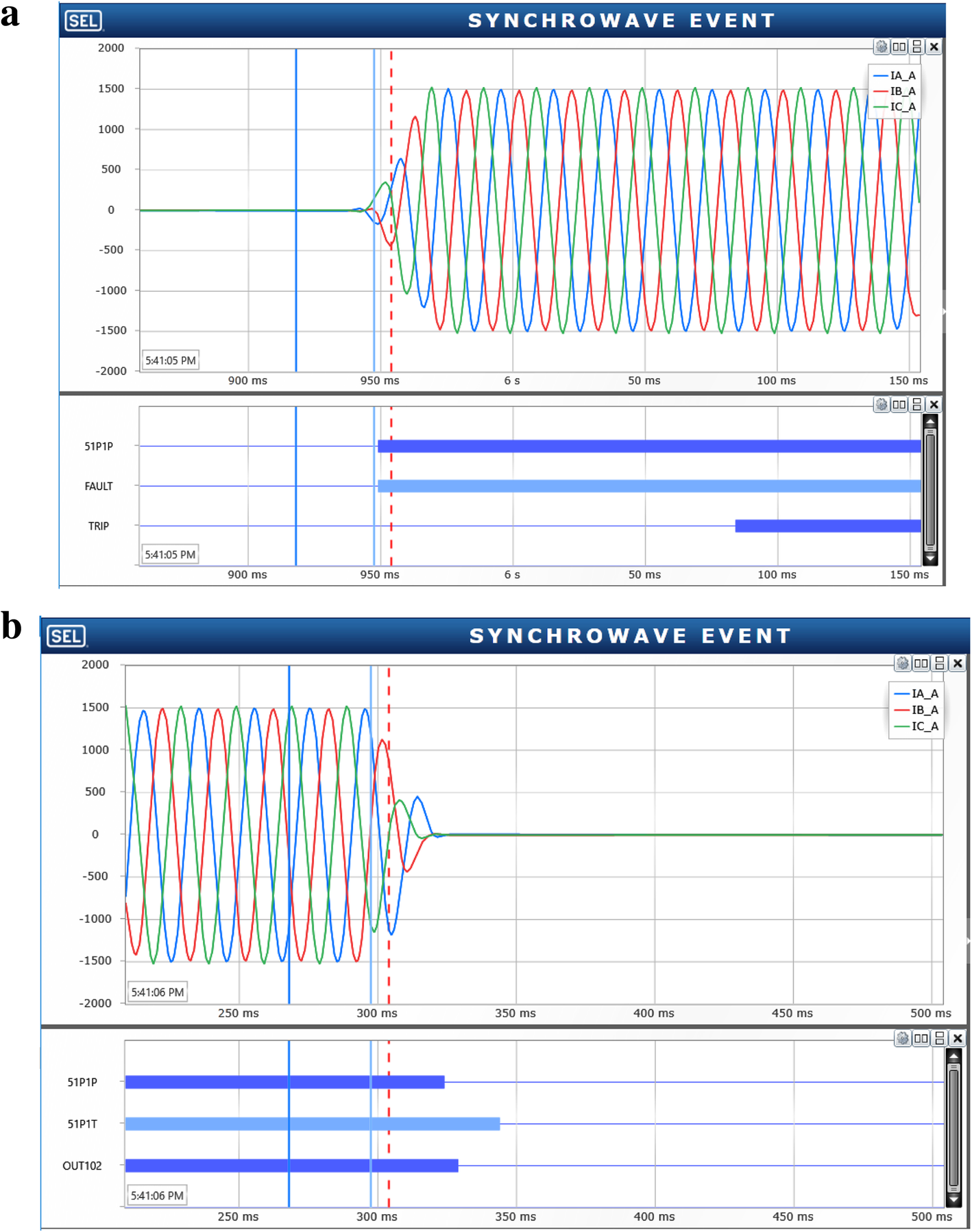Click stacked split icon in panel a analog chart
The width and height of the screenshot is (972, 1232).
pyautogui.click(x=916, y=47)
